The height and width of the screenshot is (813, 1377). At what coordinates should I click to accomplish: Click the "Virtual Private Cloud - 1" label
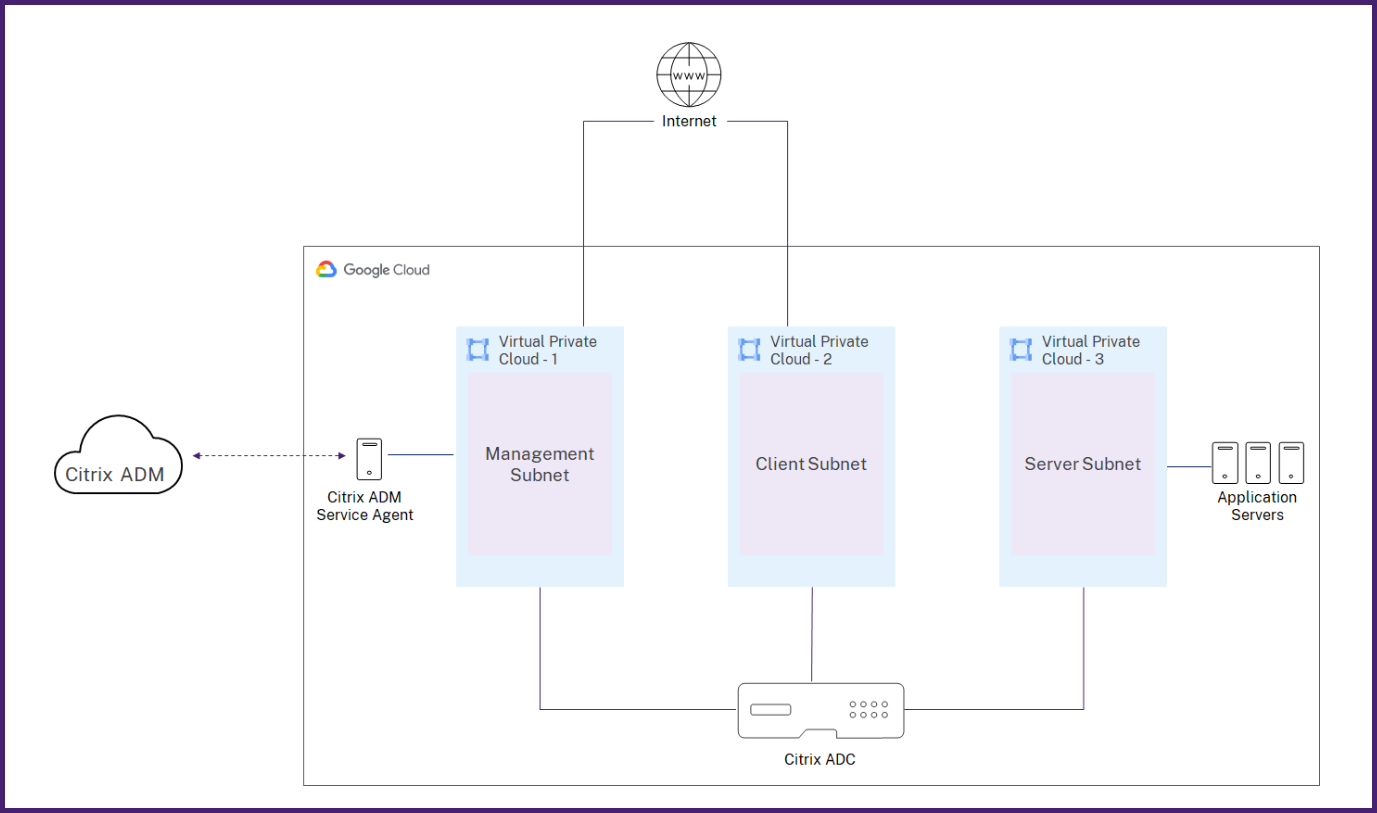[x=548, y=350]
